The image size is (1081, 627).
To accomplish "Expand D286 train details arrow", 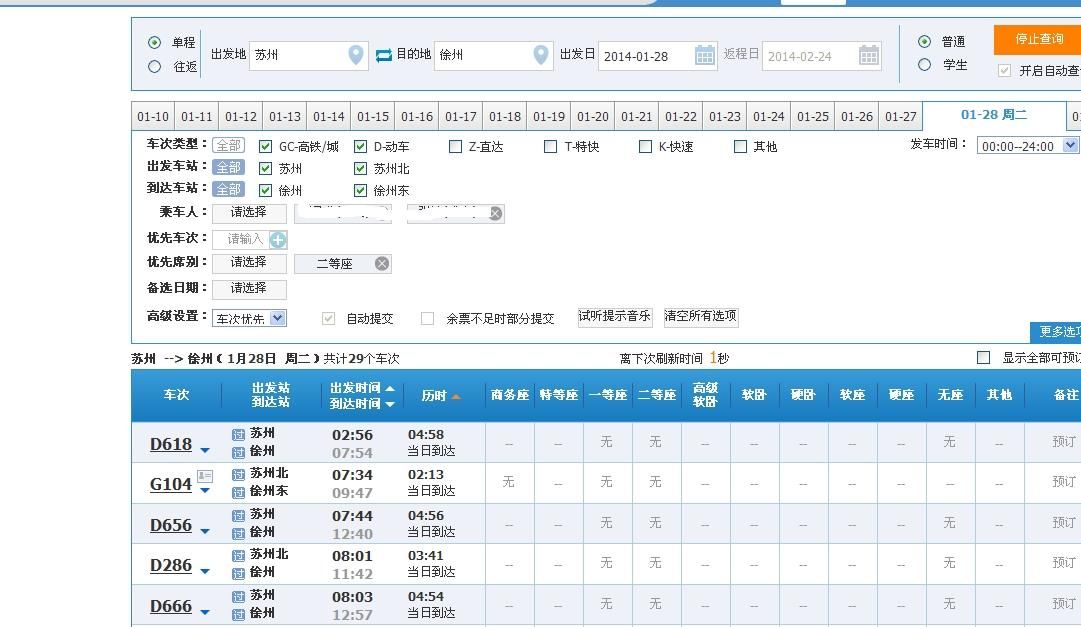I will pyautogui.click(x=205, y=571).
